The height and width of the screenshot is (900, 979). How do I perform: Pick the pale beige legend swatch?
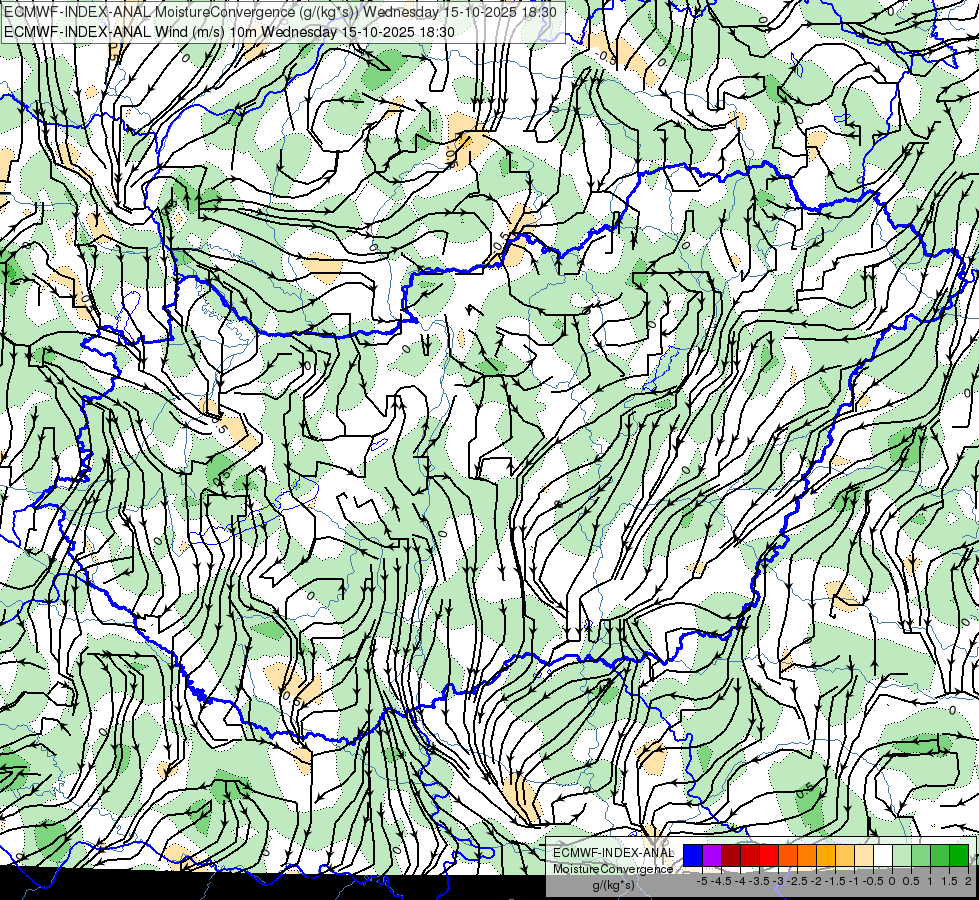coord(864,855)
